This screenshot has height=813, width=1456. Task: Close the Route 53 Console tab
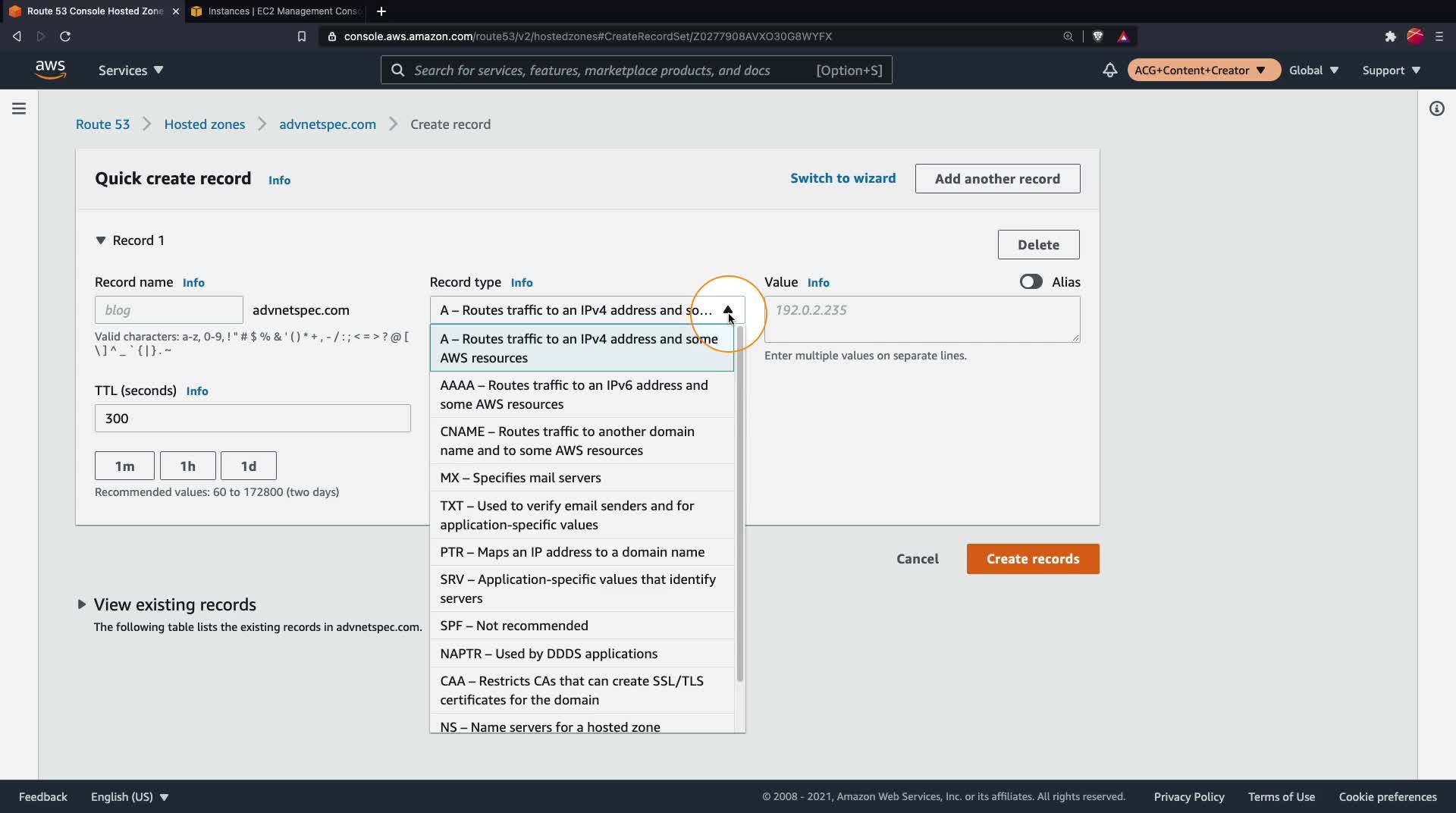(175, 11)
